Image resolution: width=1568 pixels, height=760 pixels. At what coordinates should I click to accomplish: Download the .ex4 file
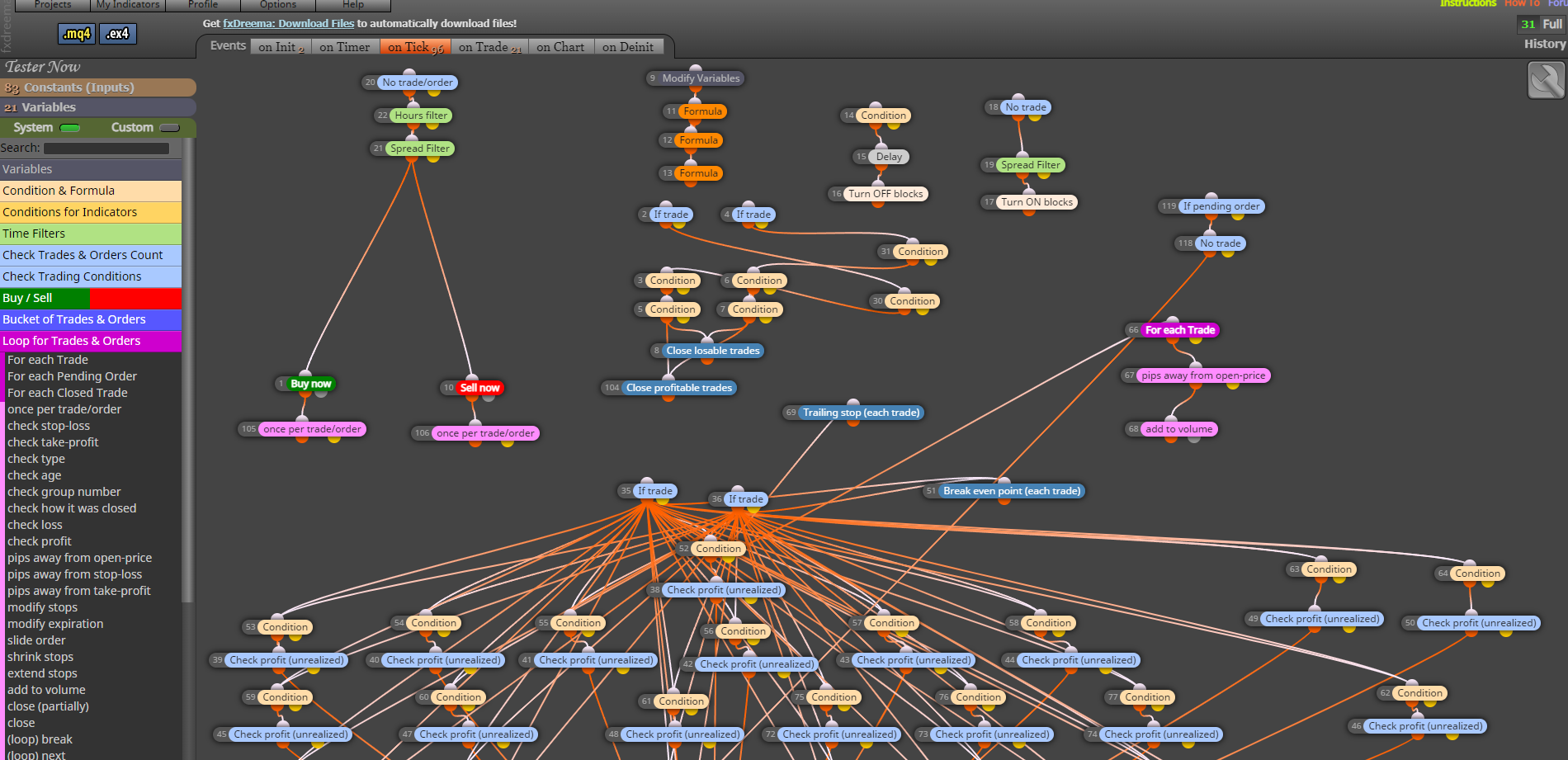pos(118,34)
